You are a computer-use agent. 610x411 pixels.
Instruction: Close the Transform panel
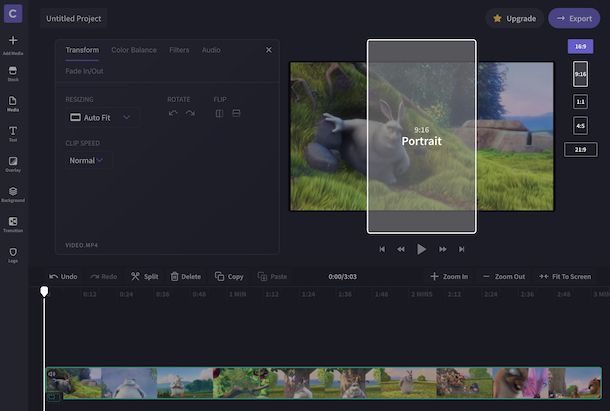pos(269,50)
